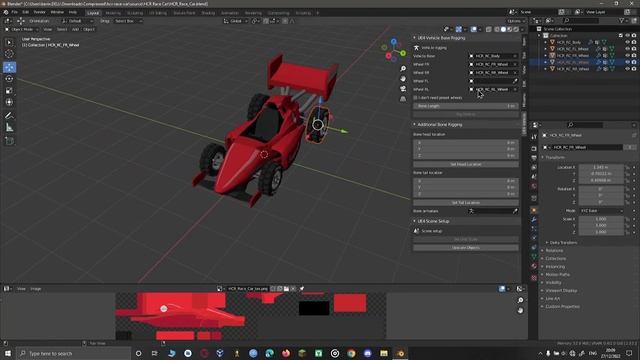Screen dimensions: 640x360
Task: Switch to Solid viewport shading
Action: coord(503,29)
